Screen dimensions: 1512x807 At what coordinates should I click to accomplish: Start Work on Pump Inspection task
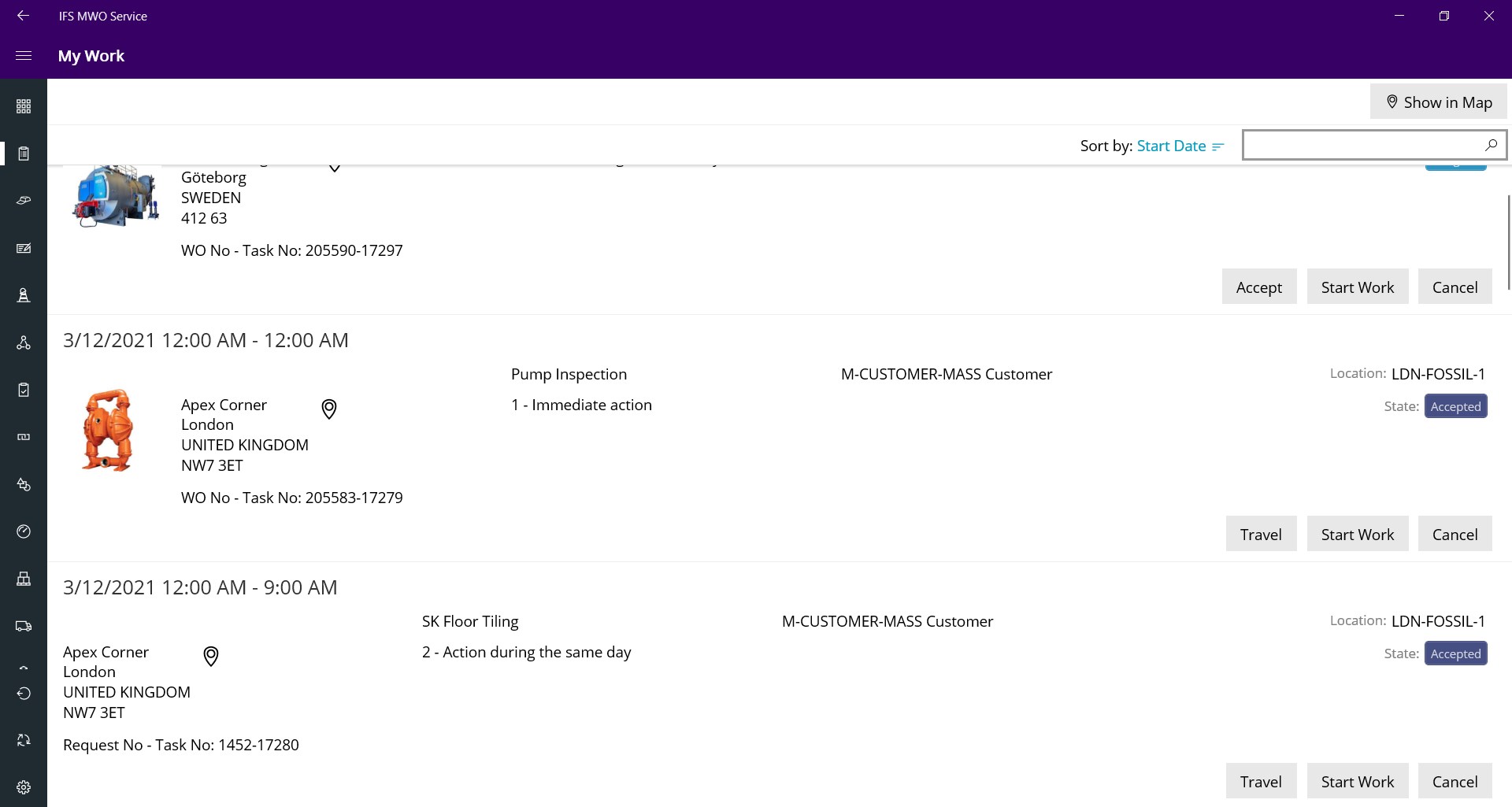coord(1358,534)
